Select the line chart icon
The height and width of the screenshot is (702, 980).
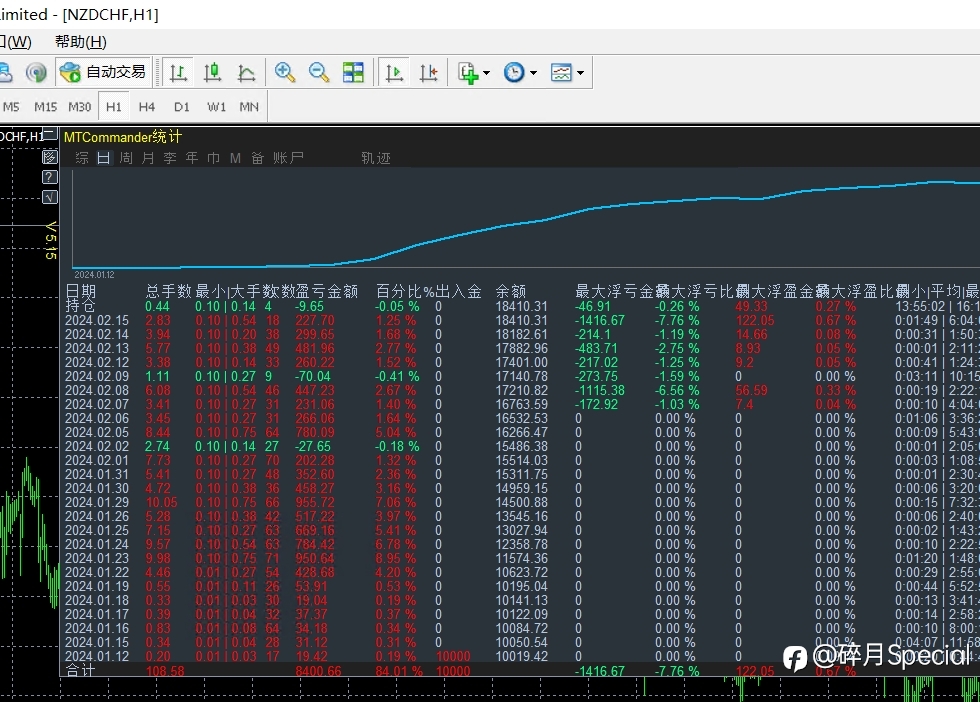tap(246, 73)
